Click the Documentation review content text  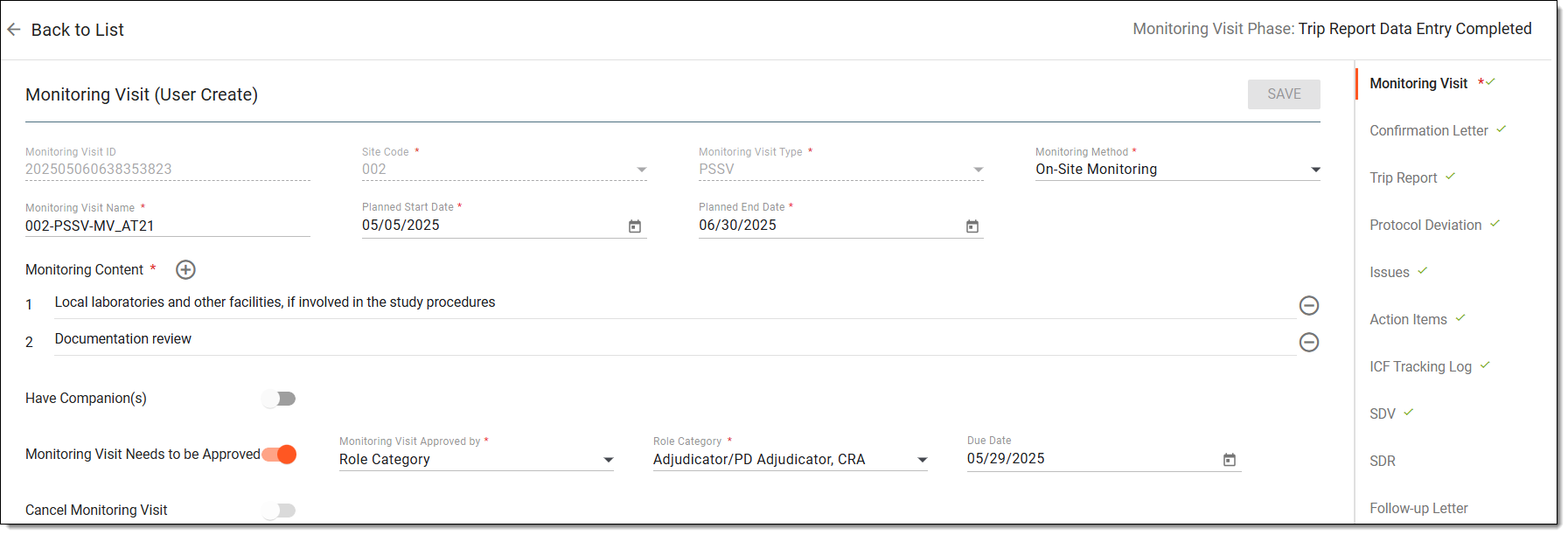[122, 339]
